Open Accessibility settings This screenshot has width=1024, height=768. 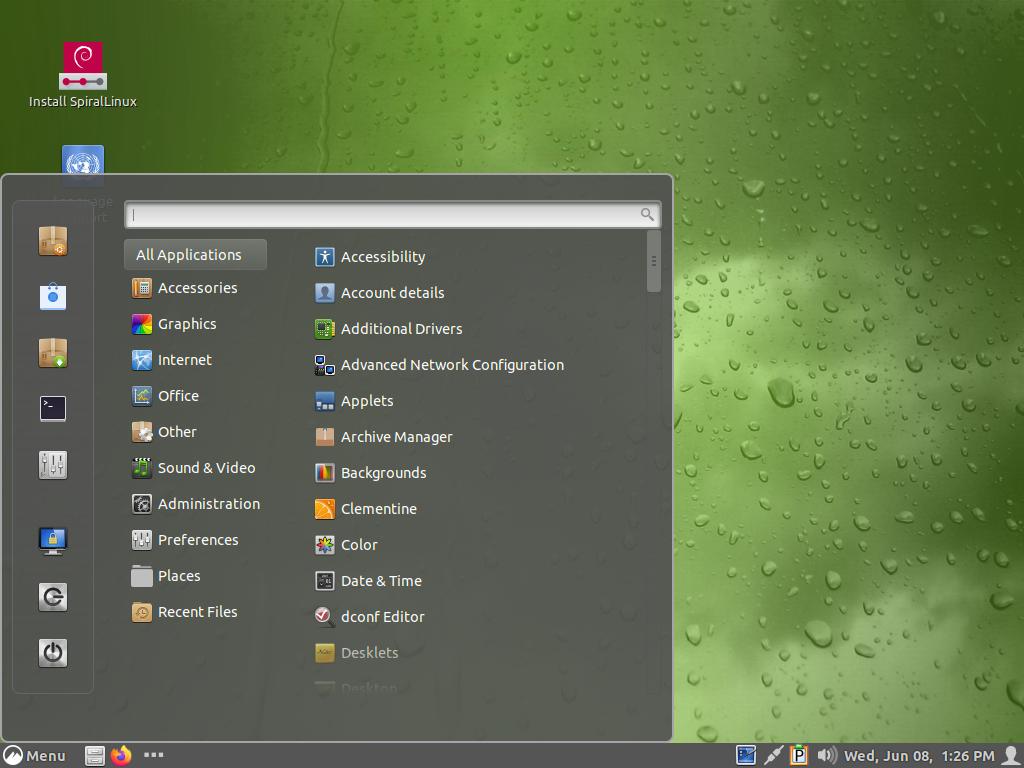(x=370, y=257)
